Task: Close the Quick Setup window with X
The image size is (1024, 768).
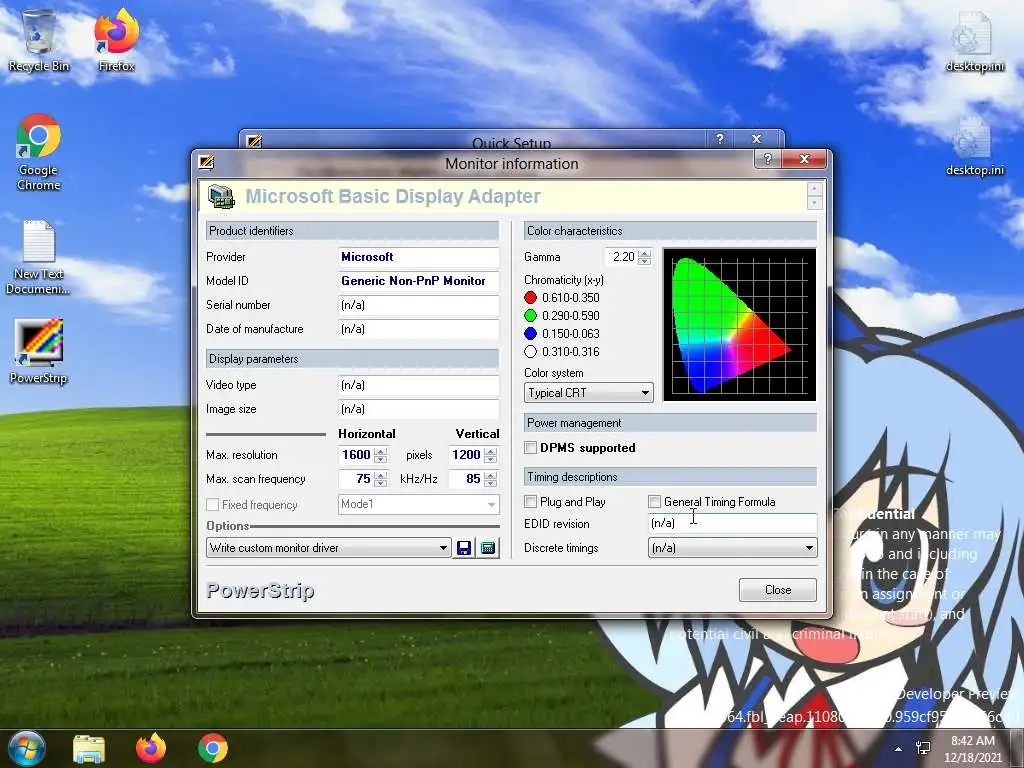Action: [756, 138]
